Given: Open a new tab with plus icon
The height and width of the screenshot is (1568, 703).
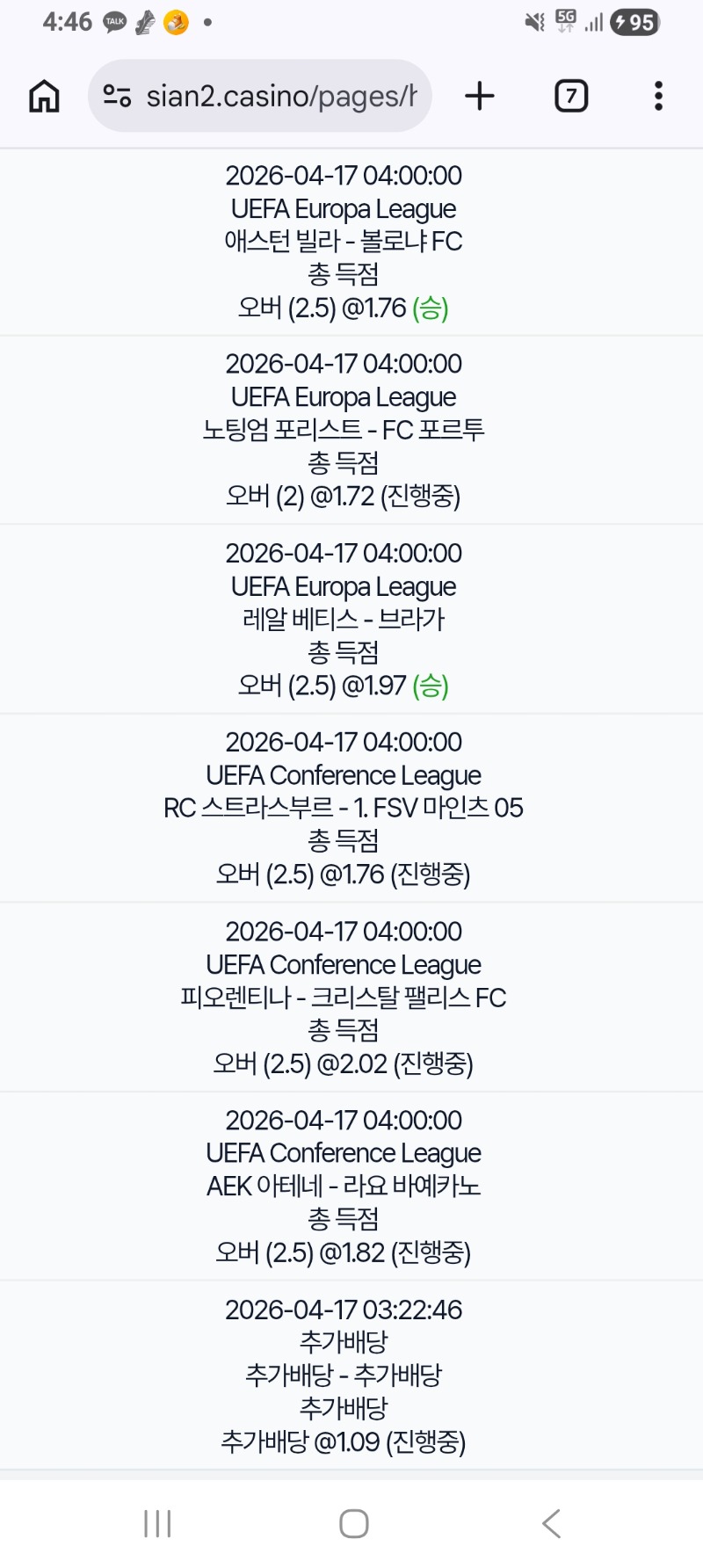Looking at the screenshot, I should click(x=480, y=96).
